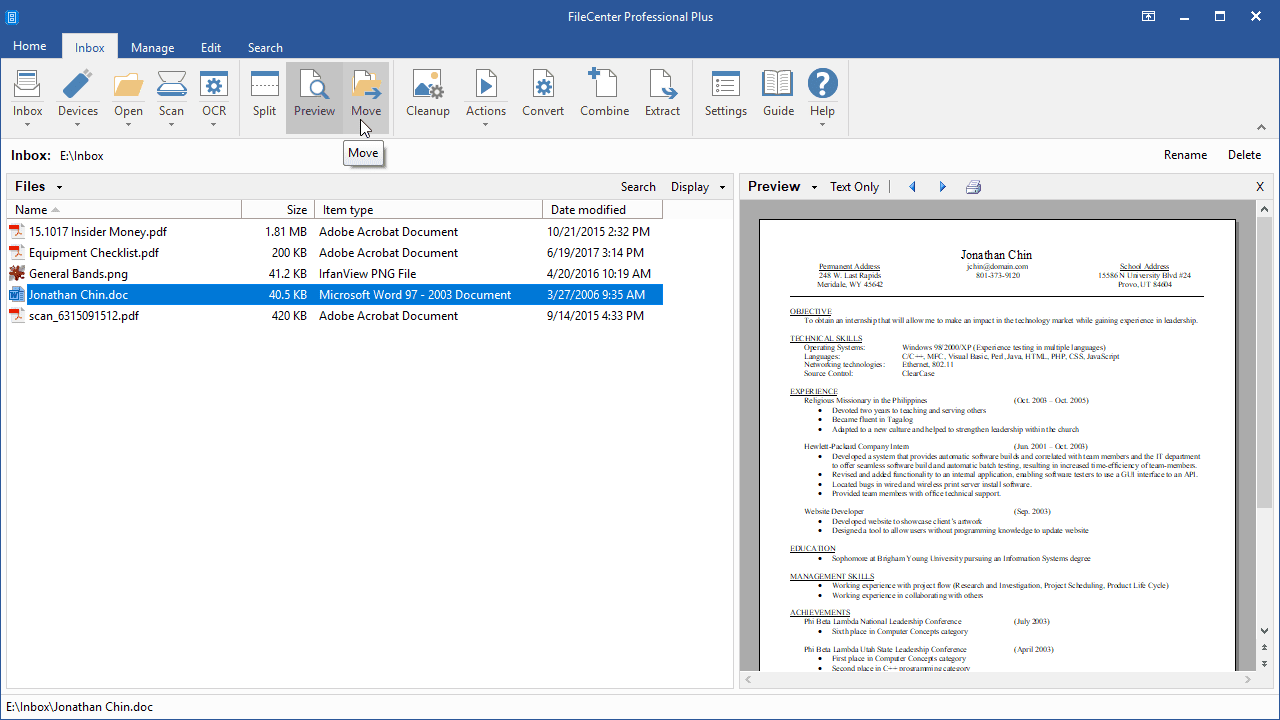Toggle Text Only preview mode
The height and width of the screenshot is (720, 1280).
coord(854,187)
